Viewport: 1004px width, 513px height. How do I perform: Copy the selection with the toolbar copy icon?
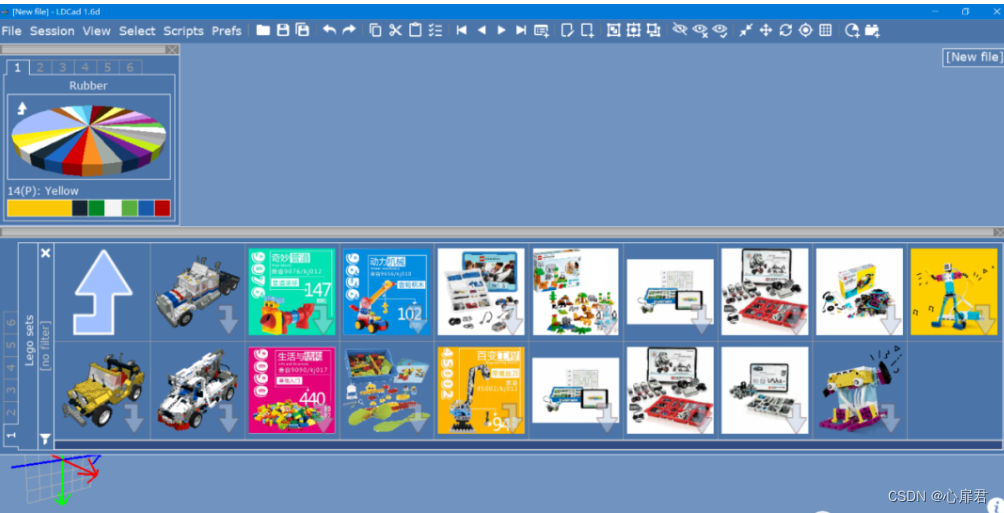coord(376,30)
